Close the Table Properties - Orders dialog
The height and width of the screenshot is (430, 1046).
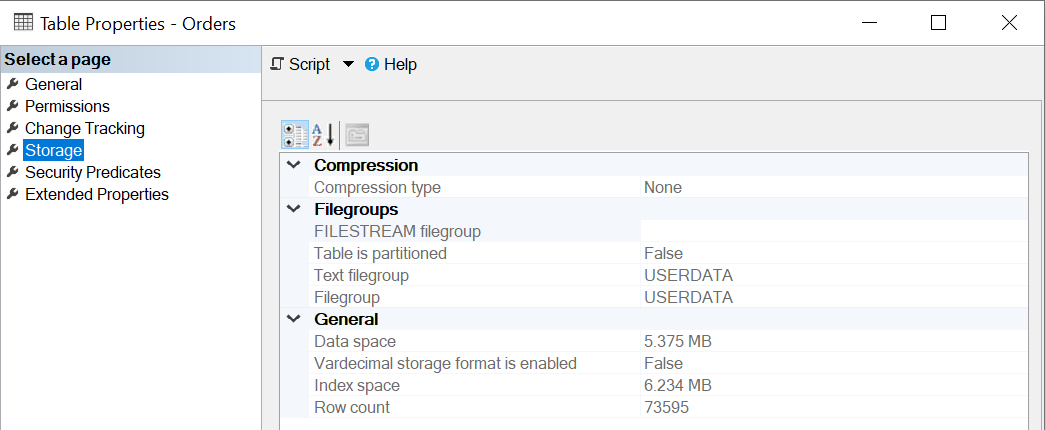(1009, 23)
